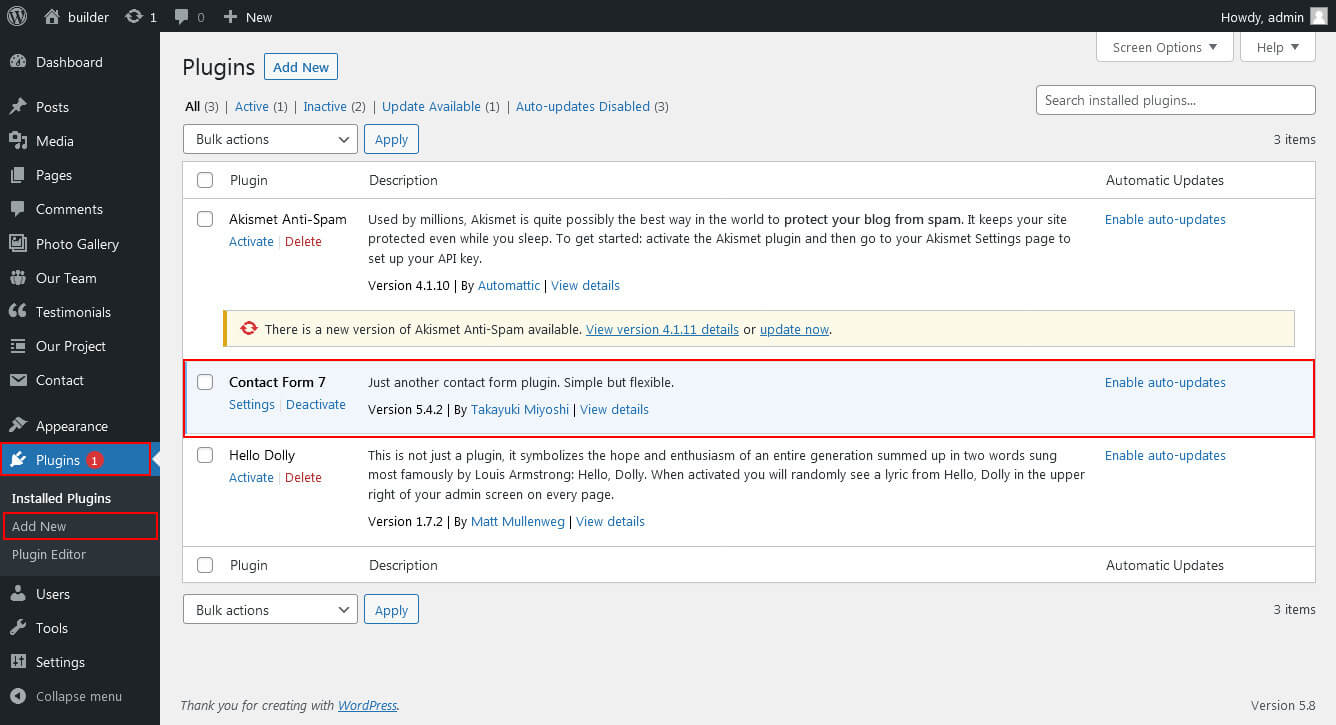Open the WordPress logo menu
Viewport: 1336px width, 725px height.
(17, 16)
